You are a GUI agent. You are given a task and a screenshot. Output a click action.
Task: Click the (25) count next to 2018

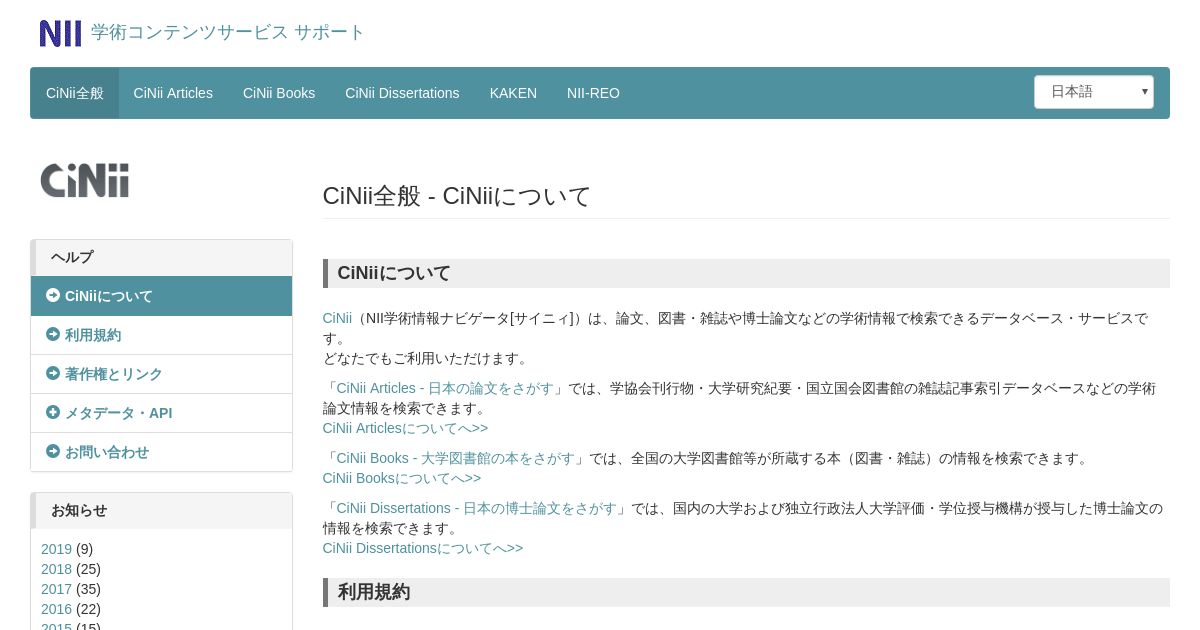(x=88, y=569)
